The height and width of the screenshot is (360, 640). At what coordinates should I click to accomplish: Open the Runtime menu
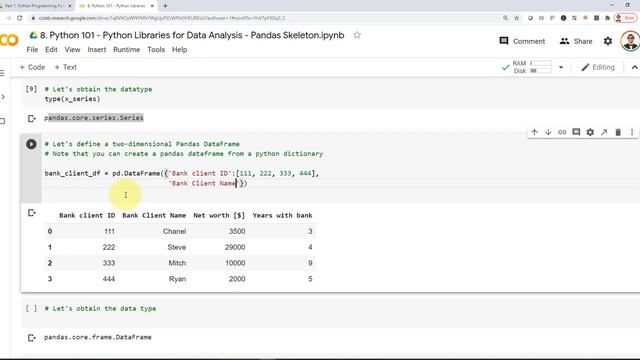(x=127, y=49)
